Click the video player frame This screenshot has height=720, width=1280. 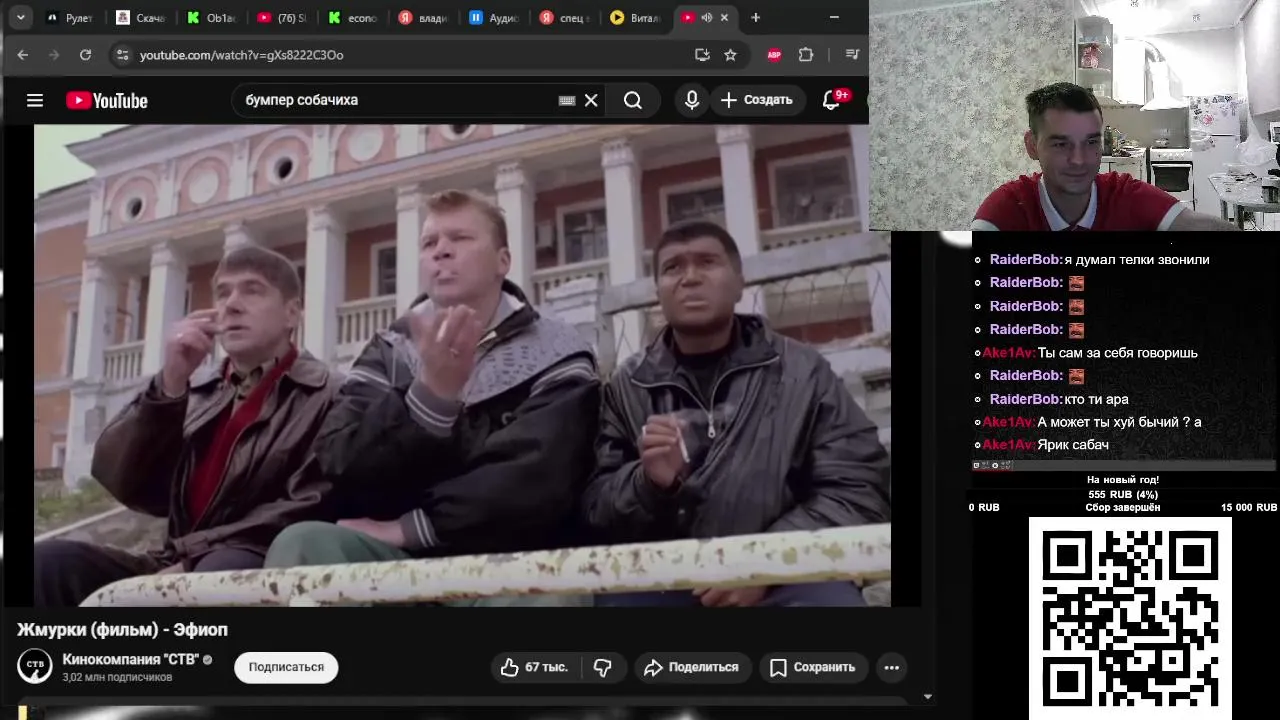[462, 365]
